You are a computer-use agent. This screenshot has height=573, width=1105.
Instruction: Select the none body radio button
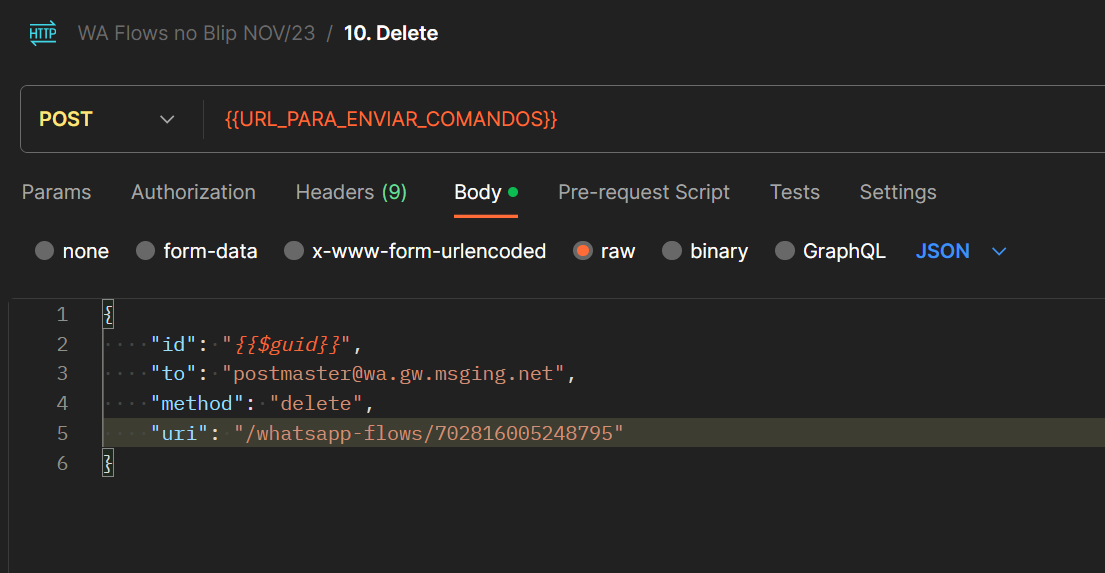[x=44, y=251]
